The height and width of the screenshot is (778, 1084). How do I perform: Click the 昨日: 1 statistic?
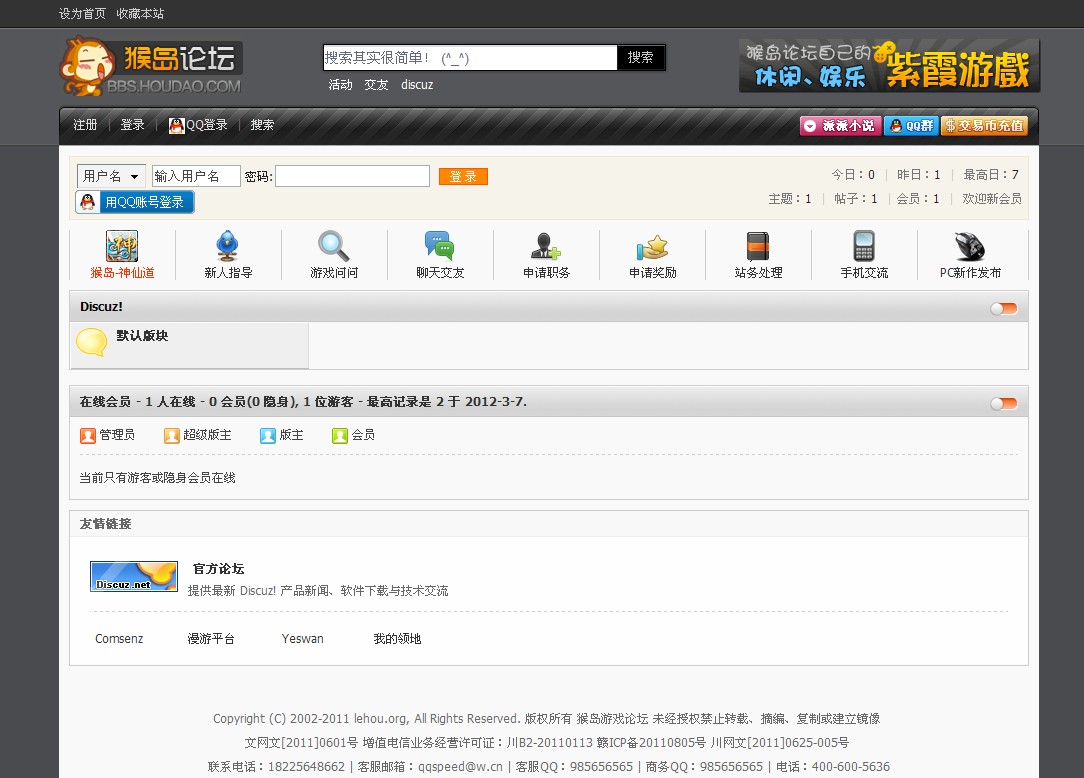pos(918,174)
